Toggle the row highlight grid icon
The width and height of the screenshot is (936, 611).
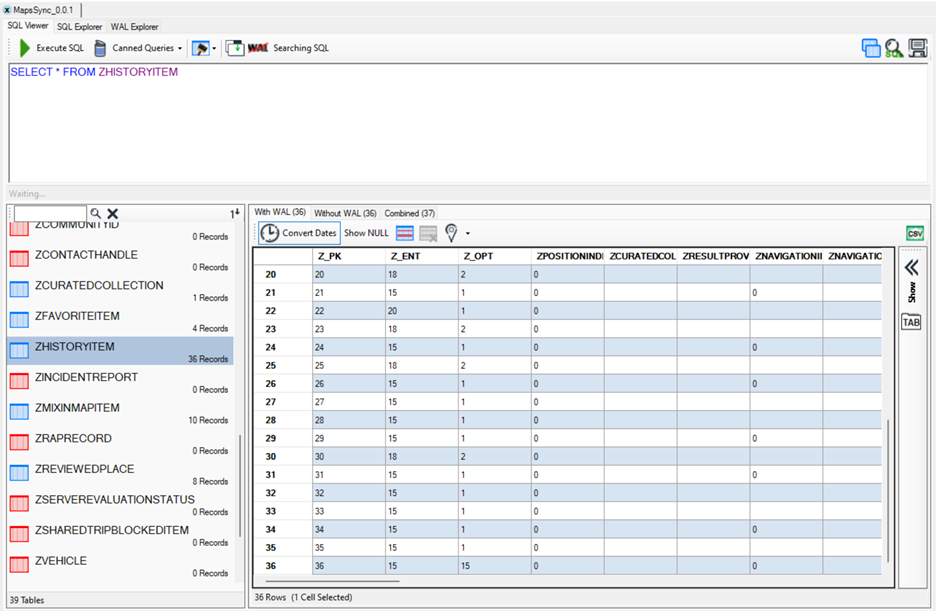[405, 233]
